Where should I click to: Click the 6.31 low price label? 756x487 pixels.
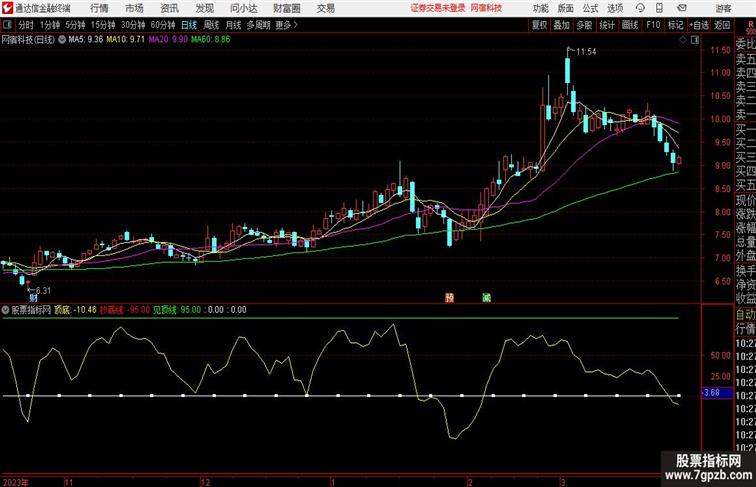[x=43, y=290]
